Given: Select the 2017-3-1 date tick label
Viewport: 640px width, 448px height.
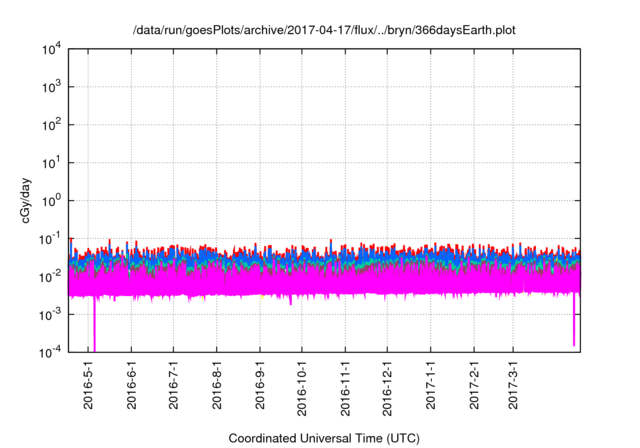Looking at the screenshot, I should (514, 385).
